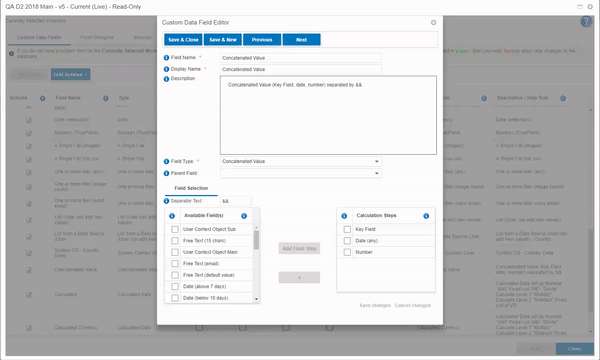Click edit icon for A Single File (images) row
The width and height of the screenshot is (600, 360).
29,146
